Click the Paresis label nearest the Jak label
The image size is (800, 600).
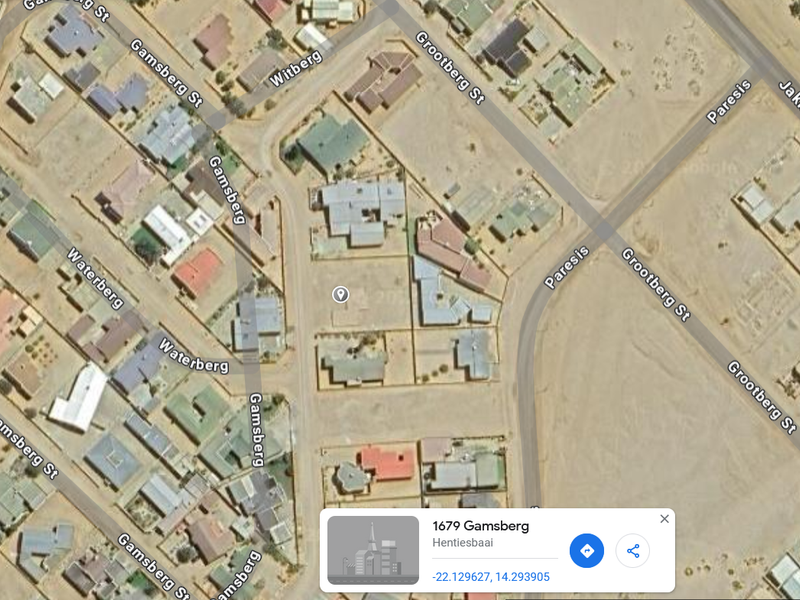pyautogui.click(x=729, y=102)
